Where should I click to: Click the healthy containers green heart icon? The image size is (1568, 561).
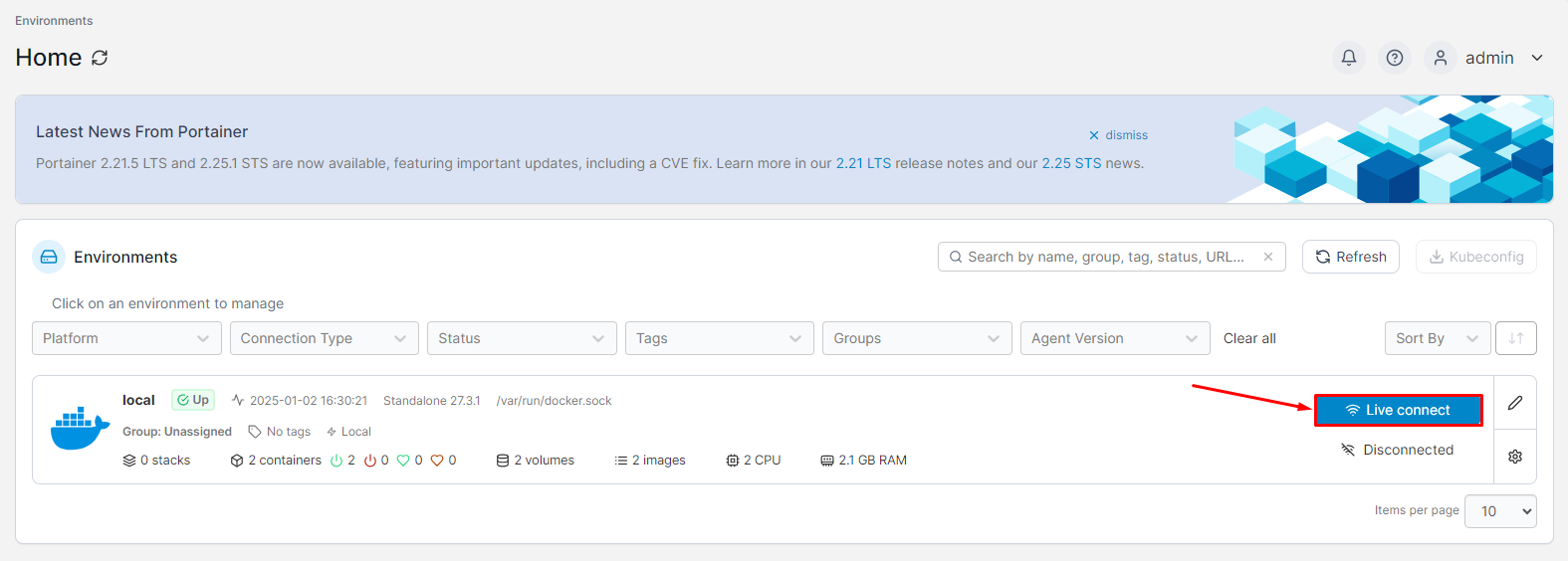pyautogui.click(x=403, y=461)
